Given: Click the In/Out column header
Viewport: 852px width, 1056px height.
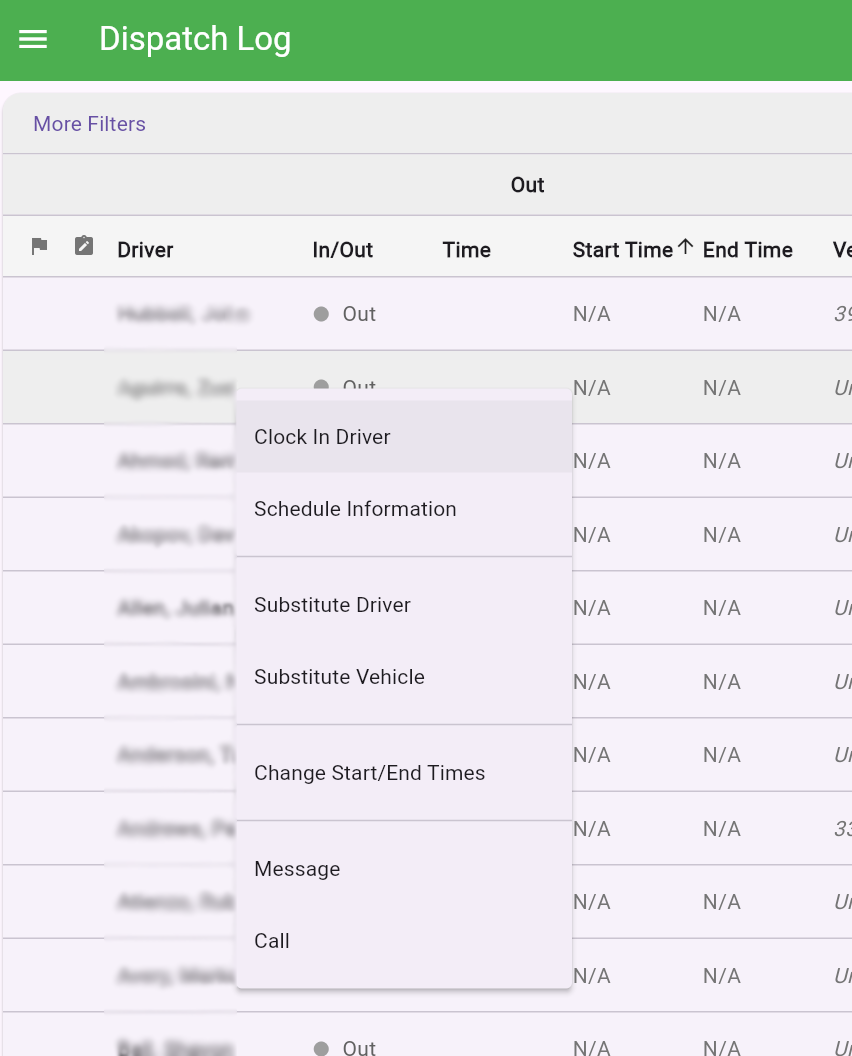Looking at the screenshot, I should (x=342, y=250).
